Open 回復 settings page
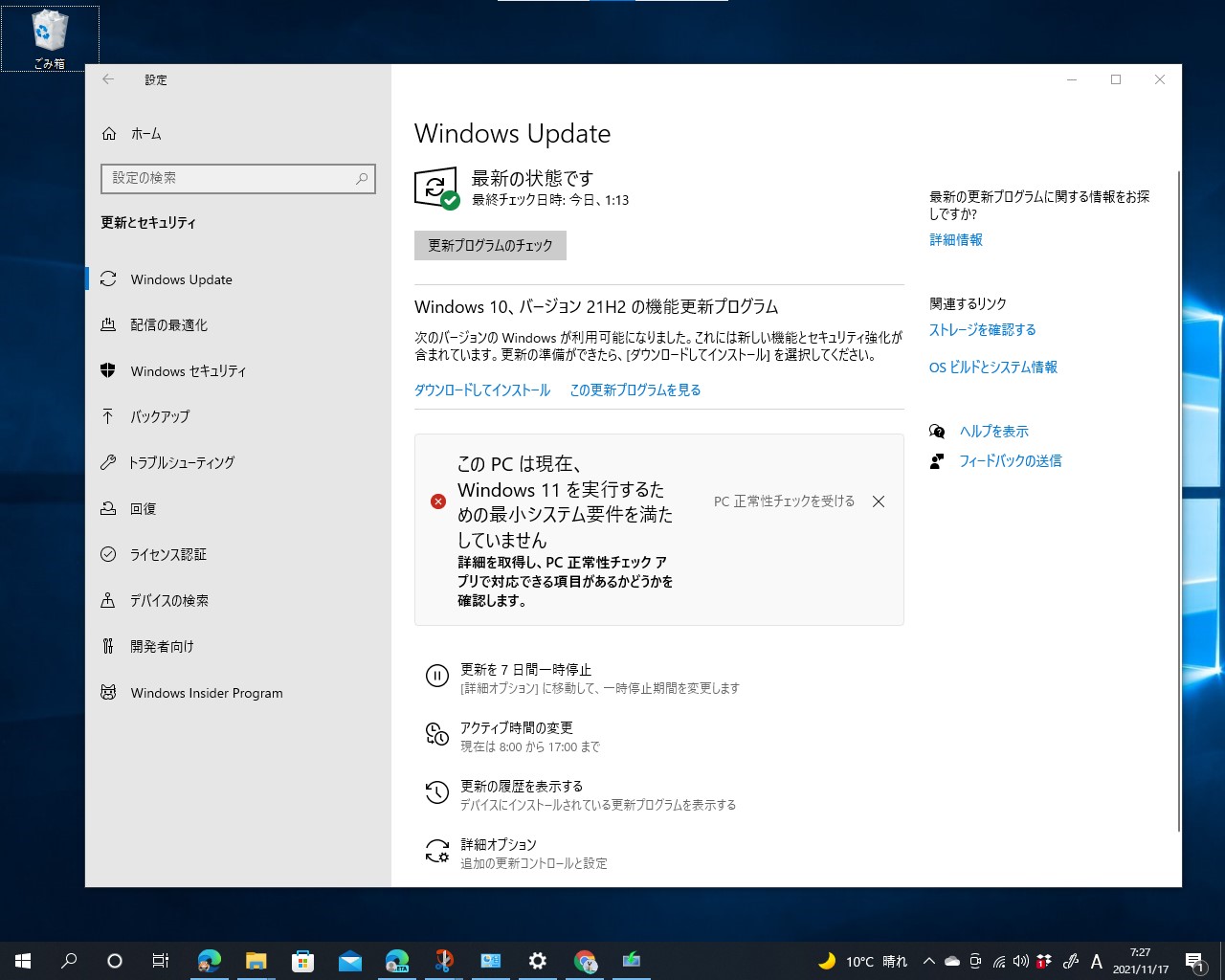 (144, 508)
